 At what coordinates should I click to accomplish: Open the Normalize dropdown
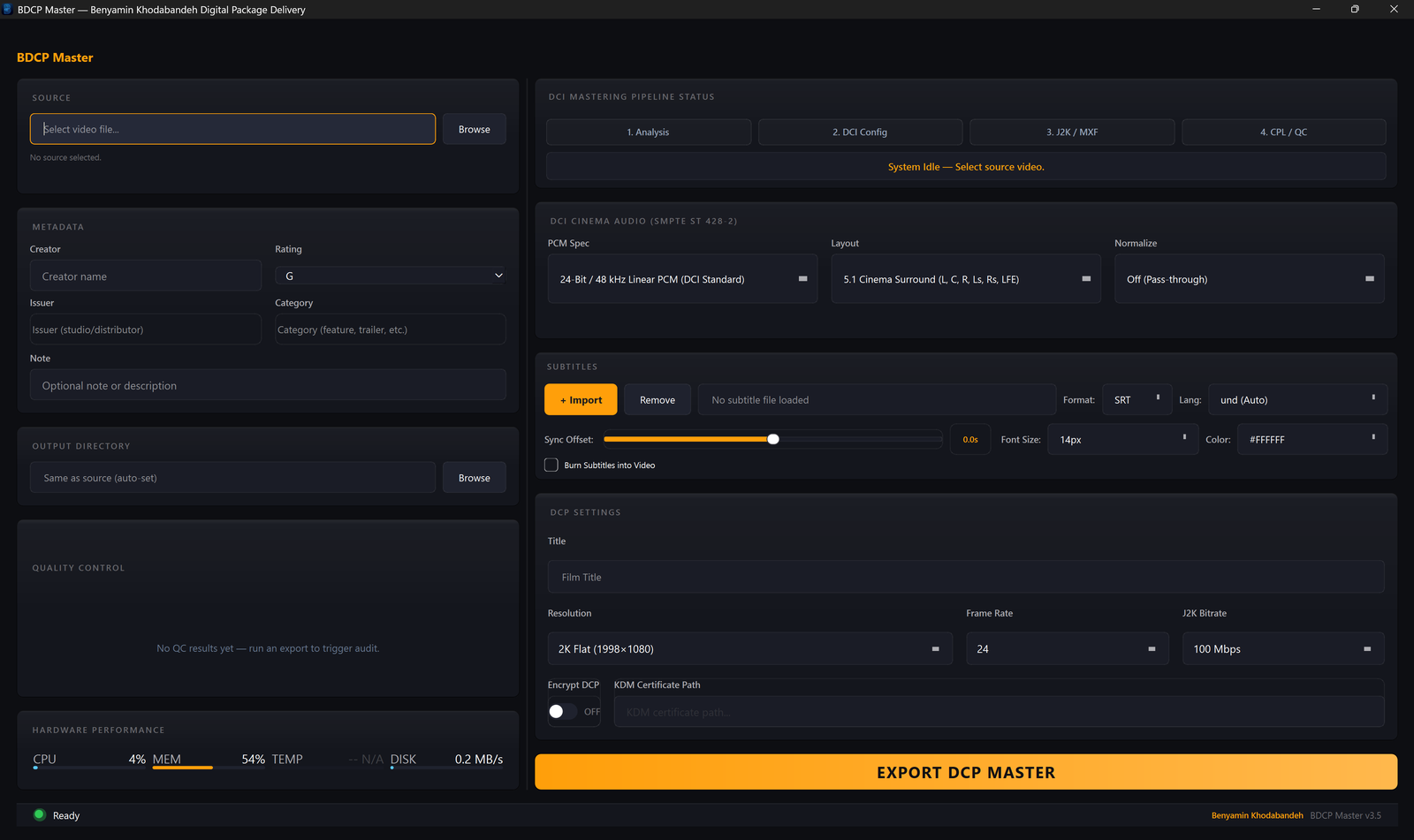tap(1250, 279)
